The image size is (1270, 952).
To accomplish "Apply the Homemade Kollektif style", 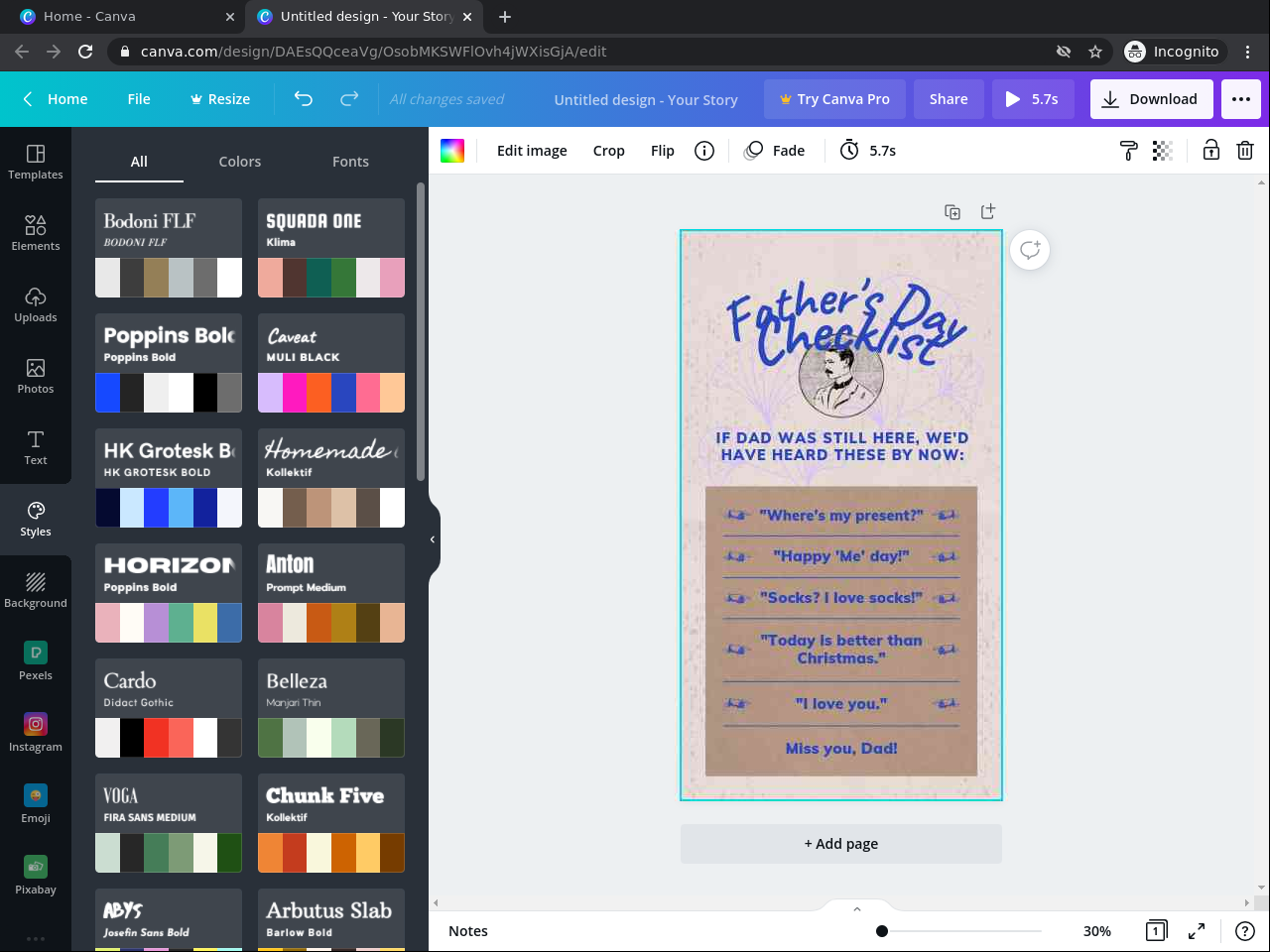I will pos(331,478).
